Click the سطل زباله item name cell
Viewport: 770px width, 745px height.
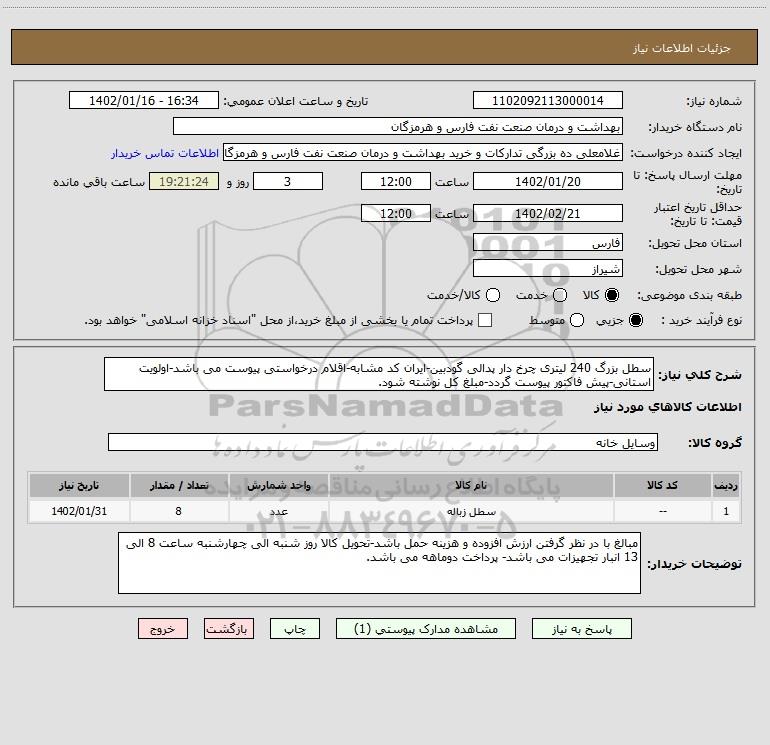pos(471,511)
